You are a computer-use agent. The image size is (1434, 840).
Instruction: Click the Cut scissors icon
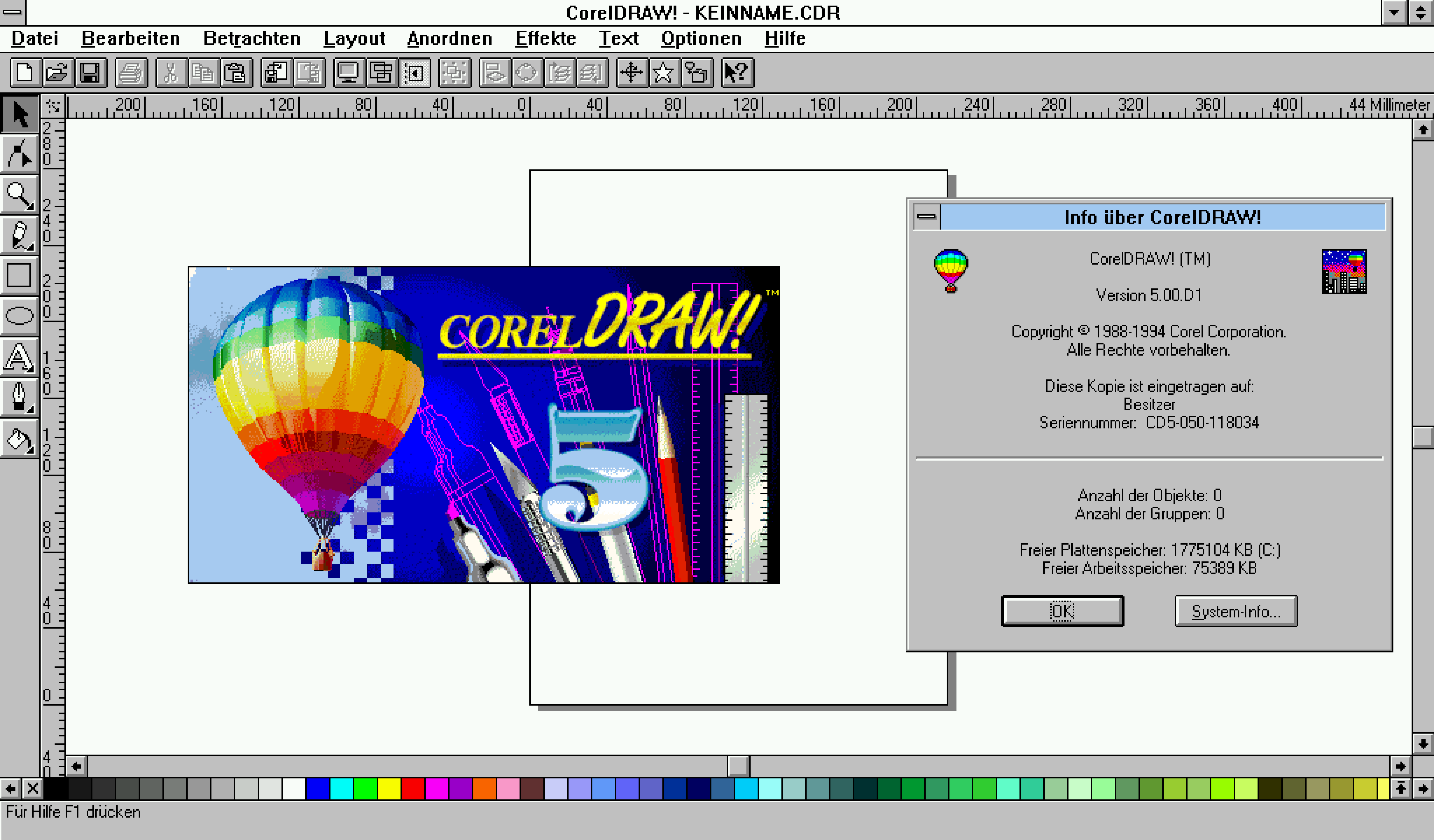coord(171,73)
